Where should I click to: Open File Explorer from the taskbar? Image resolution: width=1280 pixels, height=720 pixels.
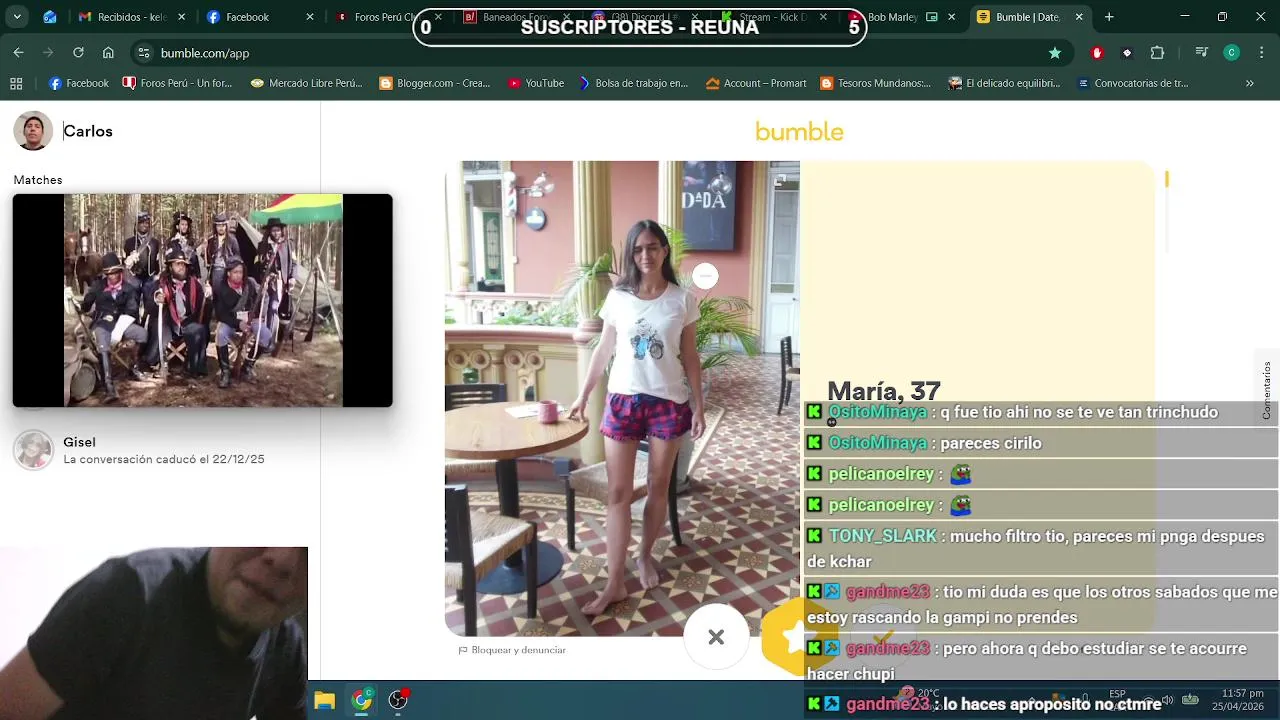[x=325, y=700]
